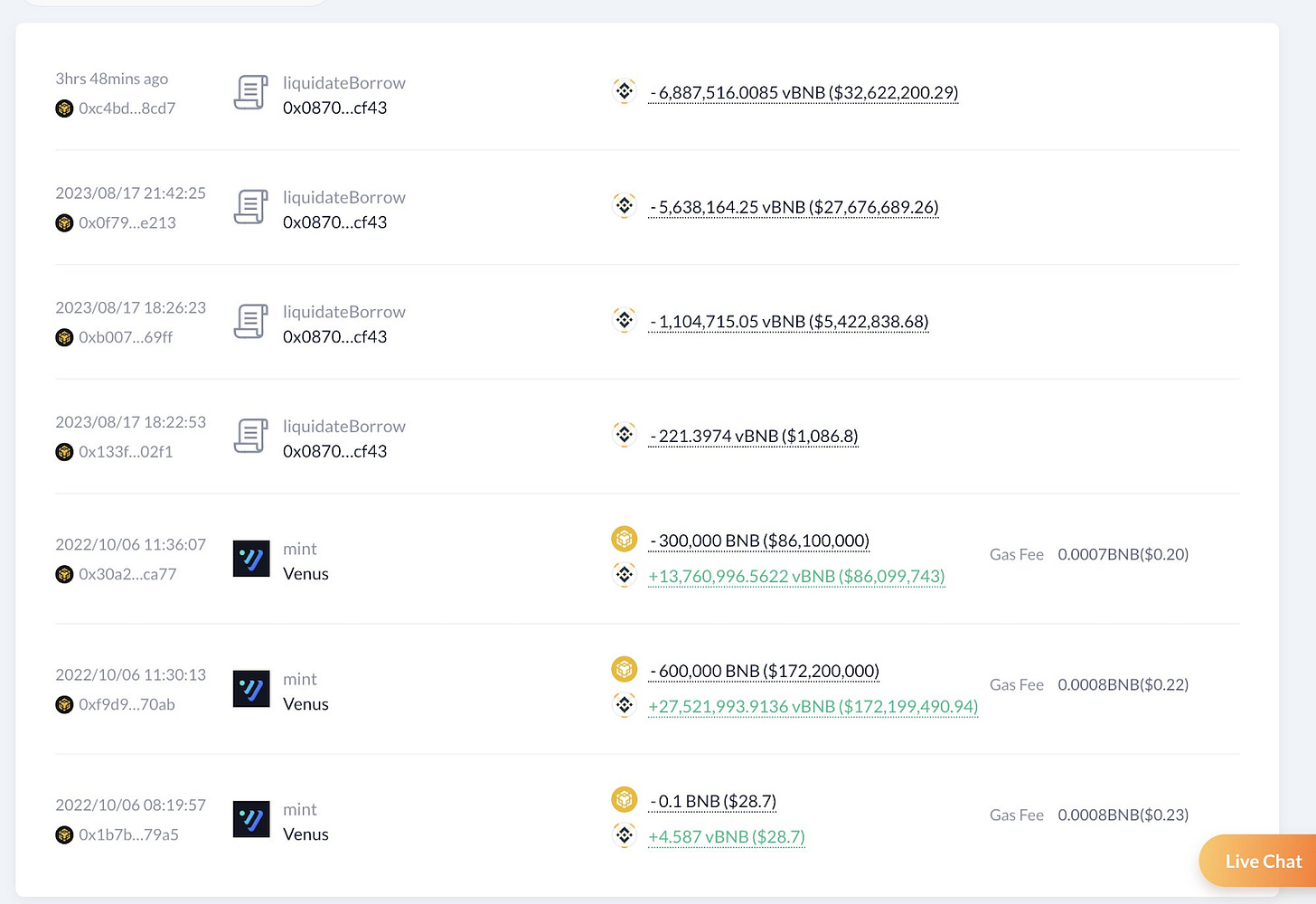Click contract address 0x0870...cf43 in 3hrs 48mins row

coord(334,108)
